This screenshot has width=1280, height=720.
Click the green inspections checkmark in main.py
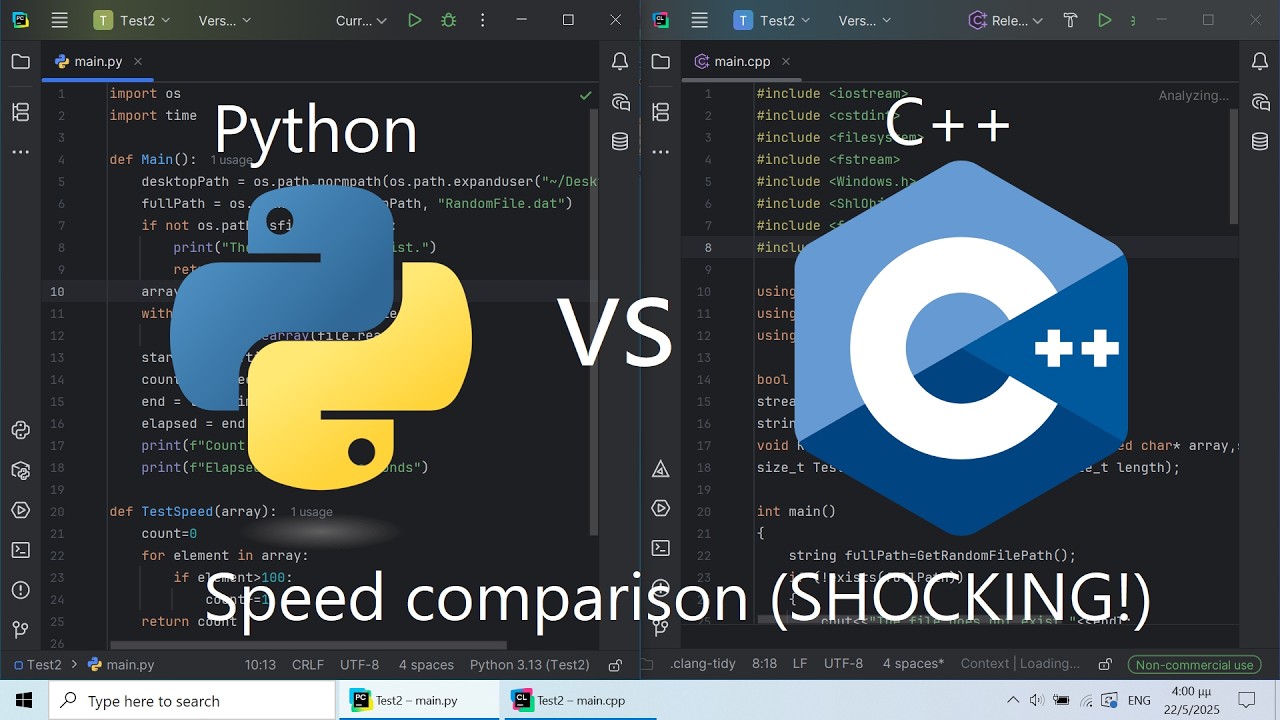585,95
